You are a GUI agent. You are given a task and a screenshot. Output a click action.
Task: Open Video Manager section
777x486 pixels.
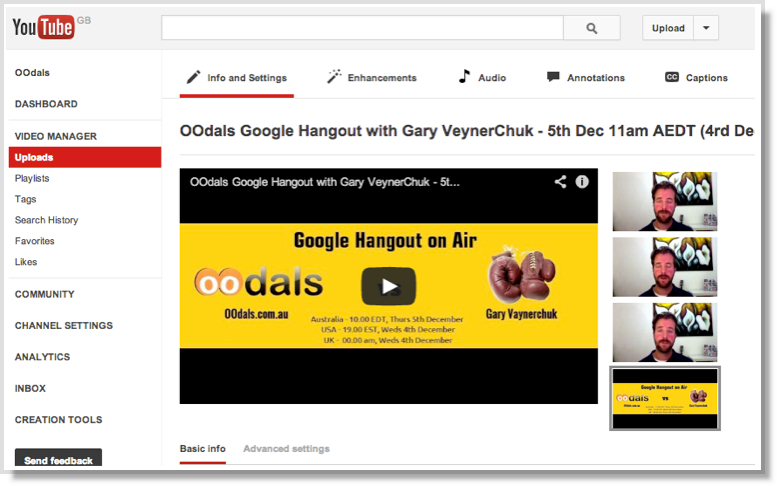[56, 136]
